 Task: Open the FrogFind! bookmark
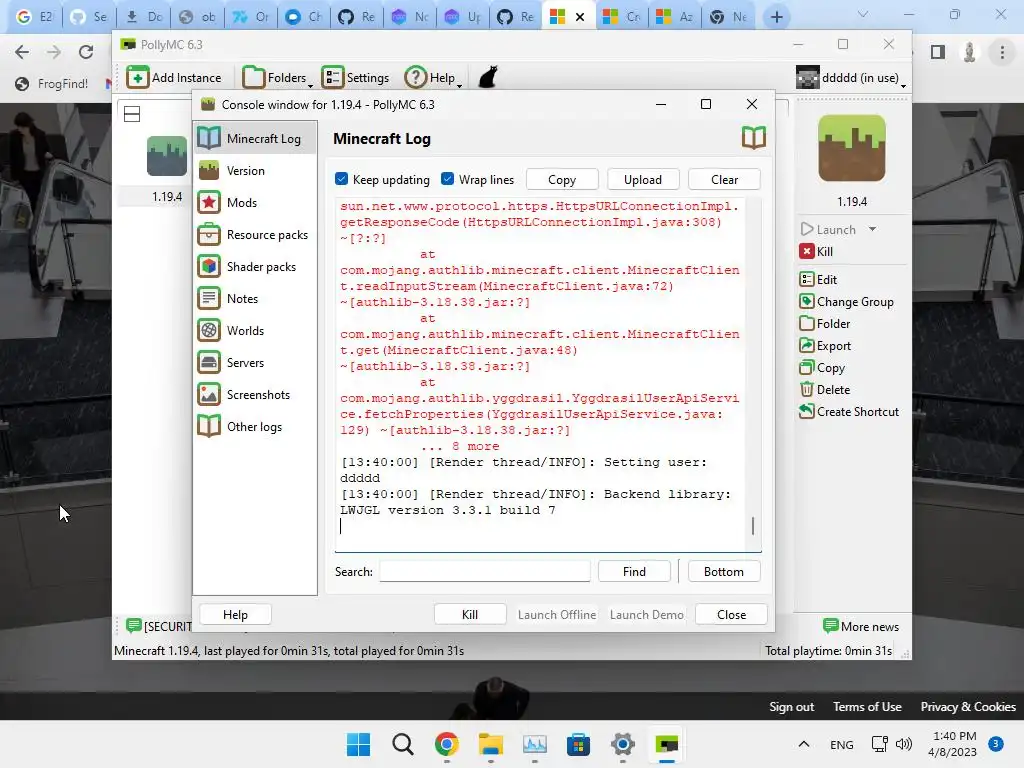(x=52, y=84)
